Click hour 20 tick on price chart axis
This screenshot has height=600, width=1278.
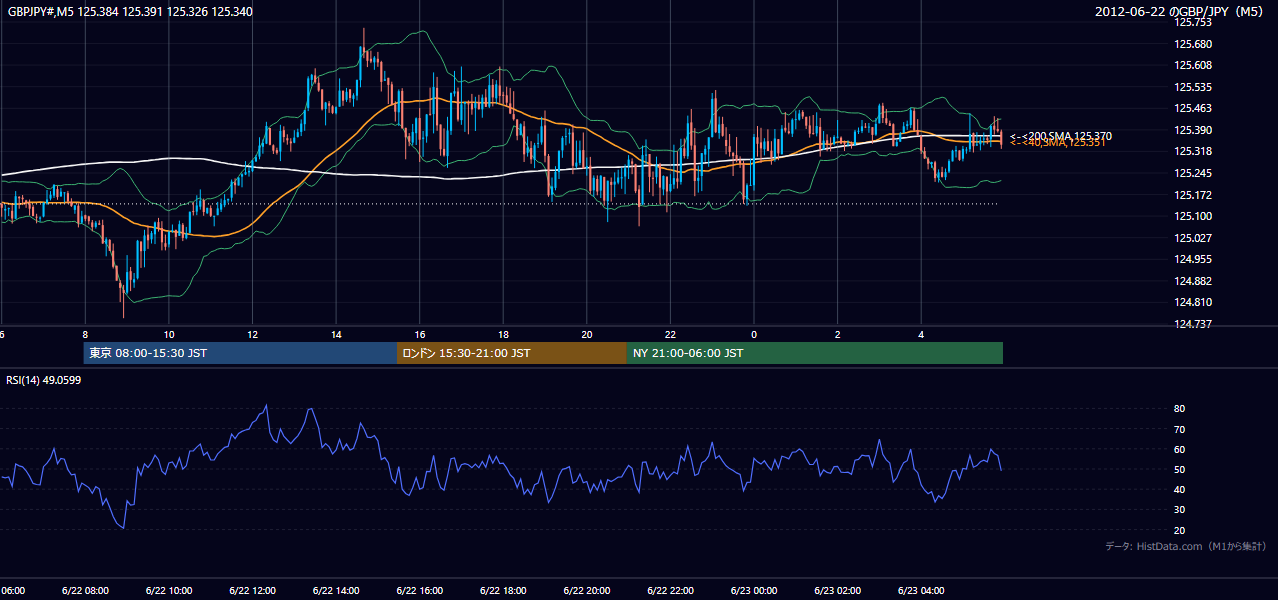587,335
